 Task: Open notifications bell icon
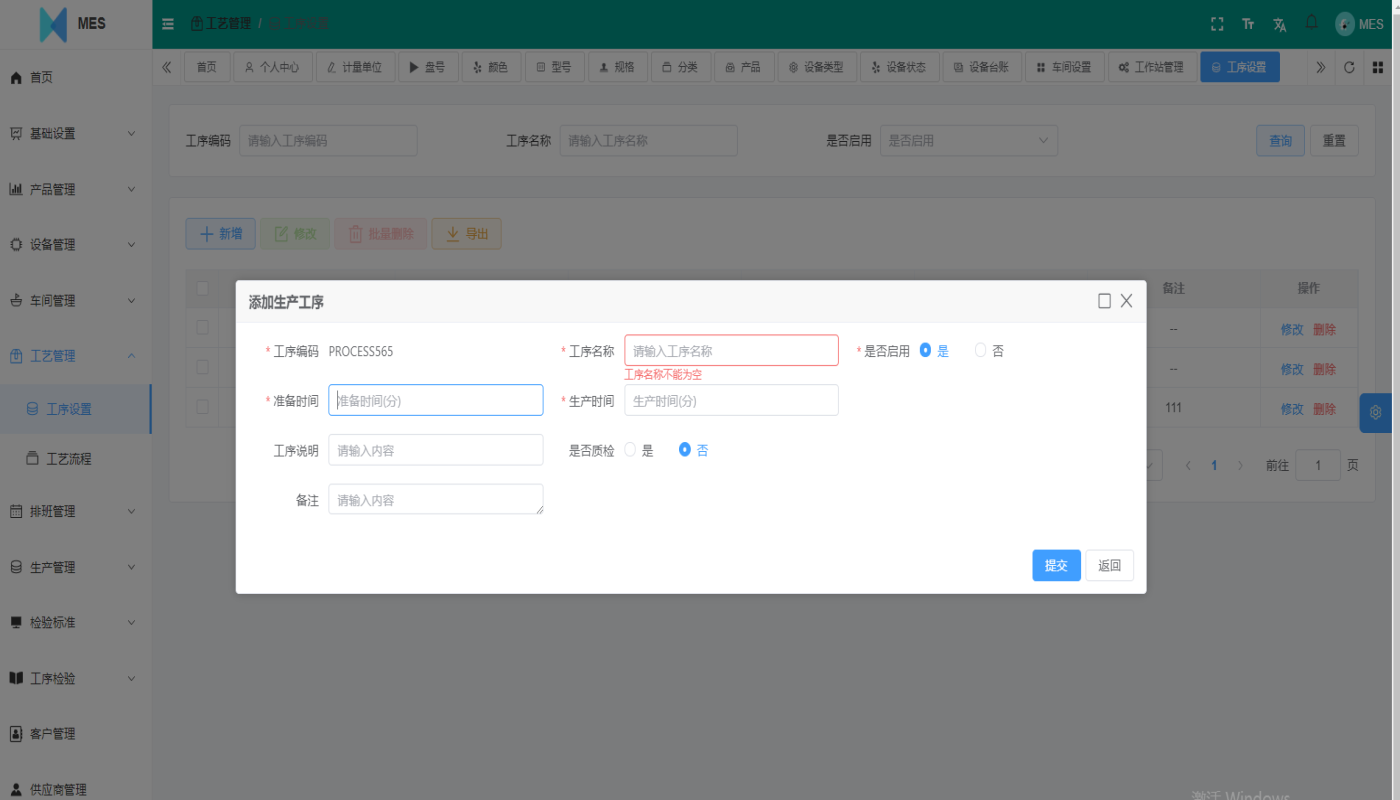pos(1312,23)
